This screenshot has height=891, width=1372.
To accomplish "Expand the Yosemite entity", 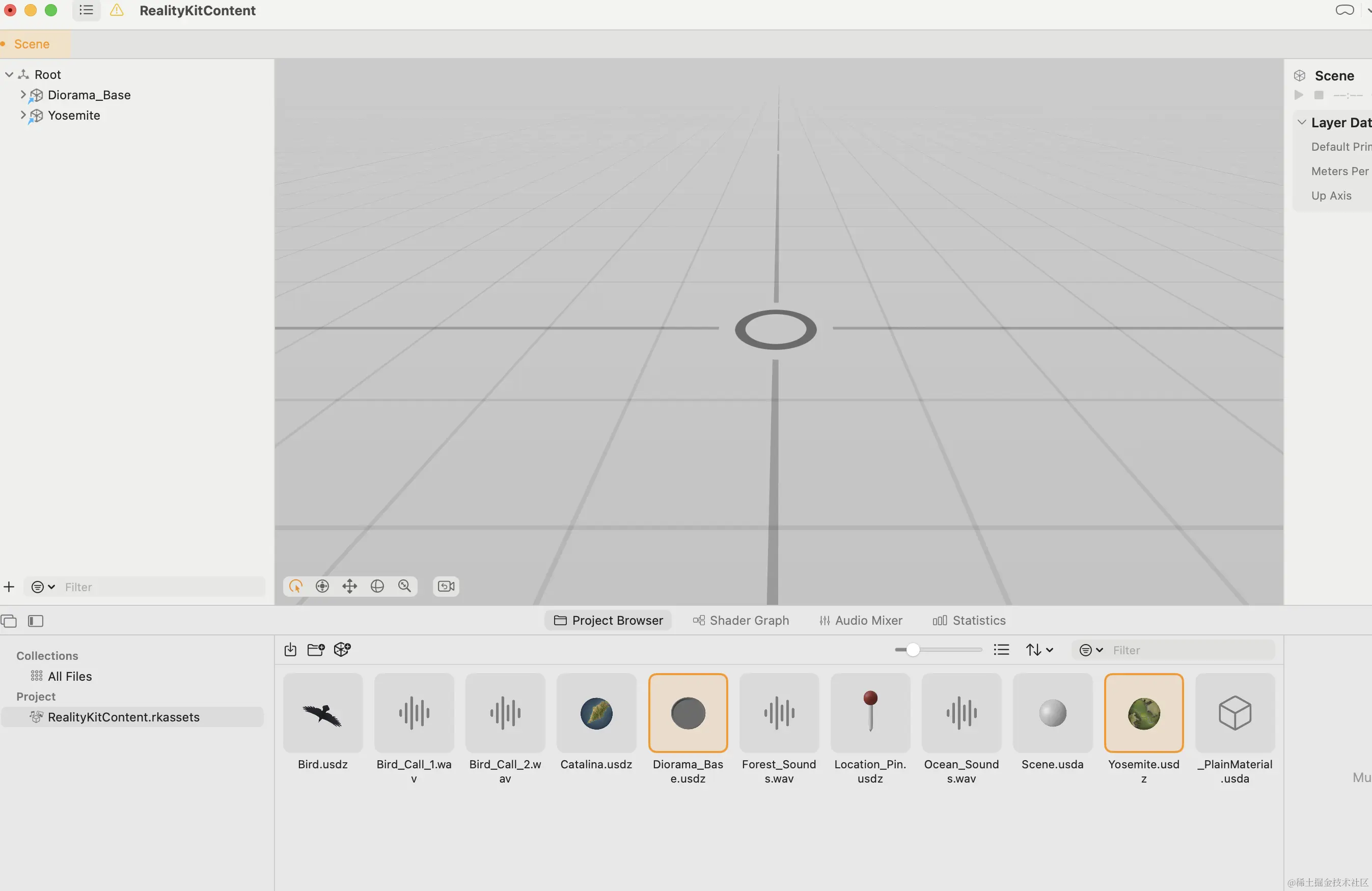I will coord(23,115).
